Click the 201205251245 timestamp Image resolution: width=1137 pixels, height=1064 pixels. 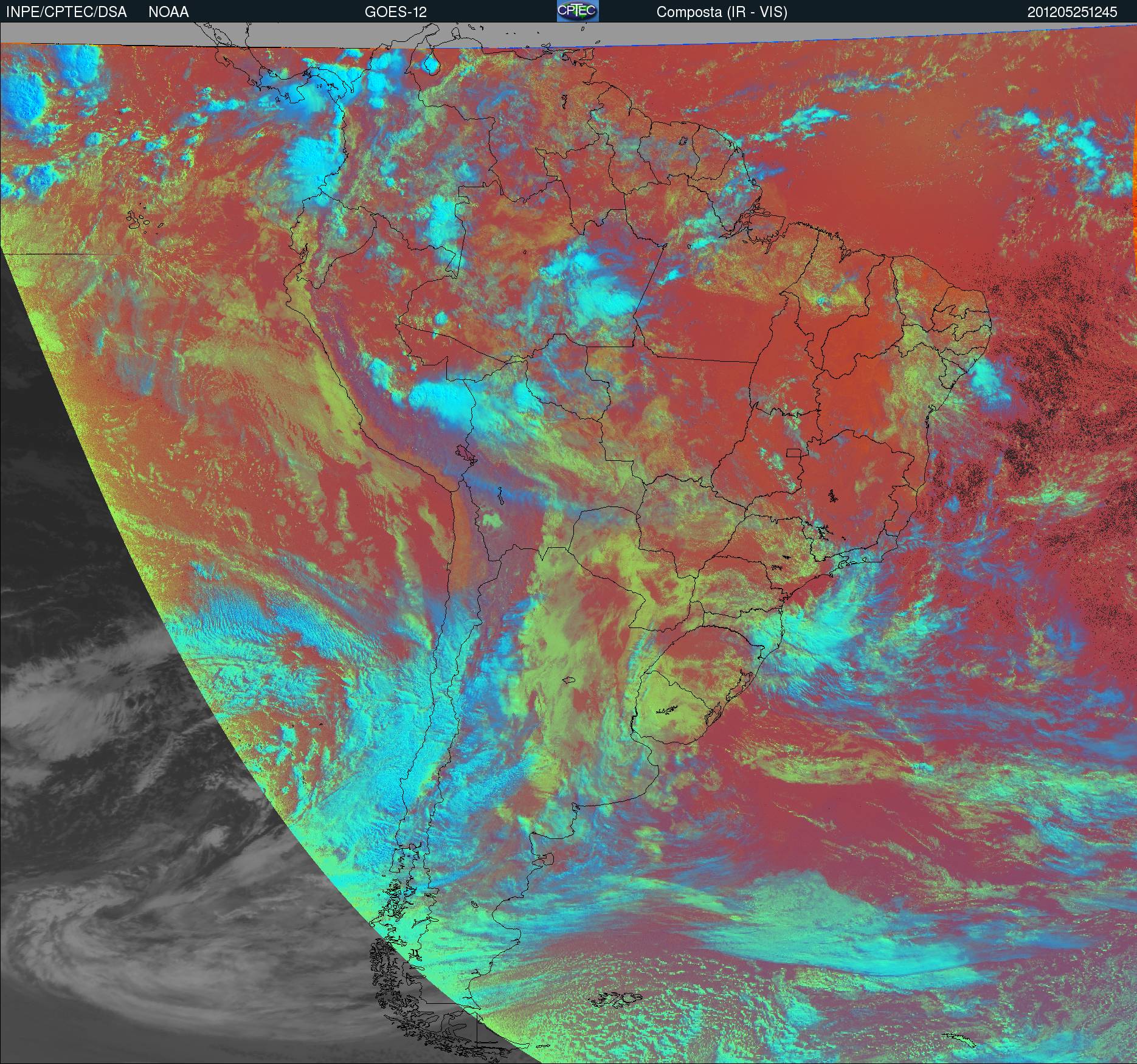click(x=1073, y=12)
